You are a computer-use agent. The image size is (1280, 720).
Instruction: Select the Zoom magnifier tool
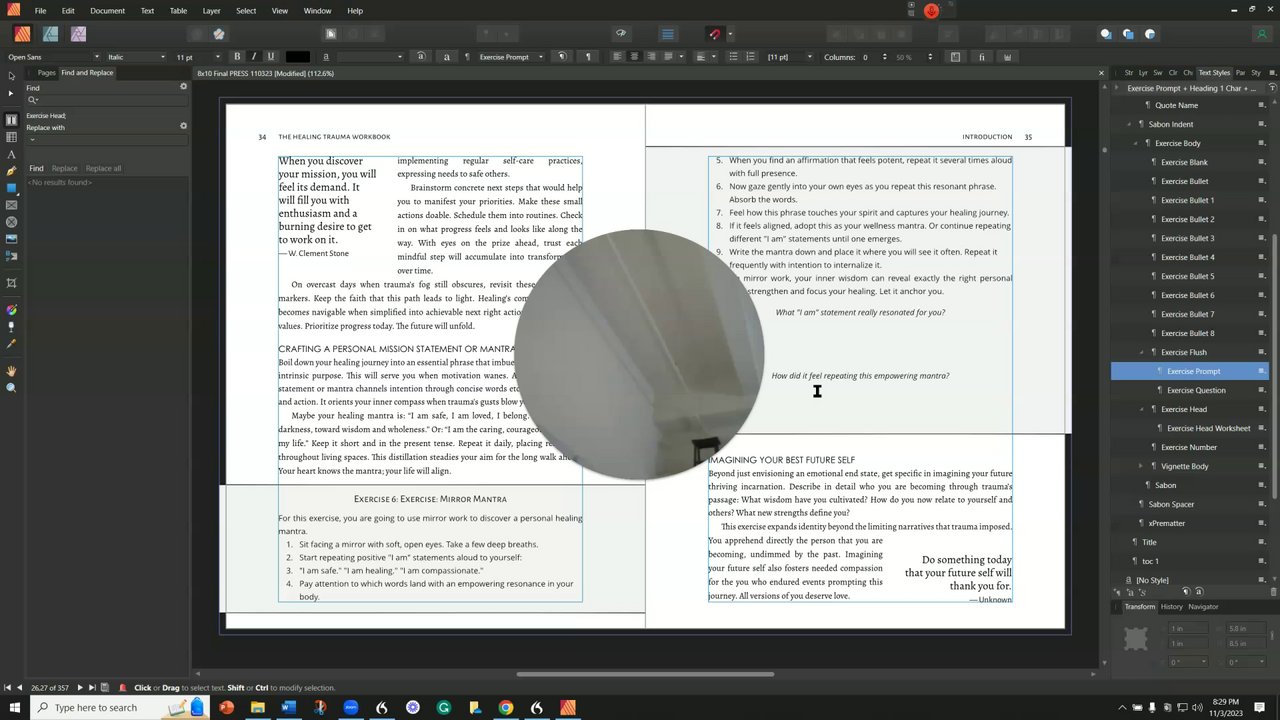pyautogui.click(x=11, y=388)
